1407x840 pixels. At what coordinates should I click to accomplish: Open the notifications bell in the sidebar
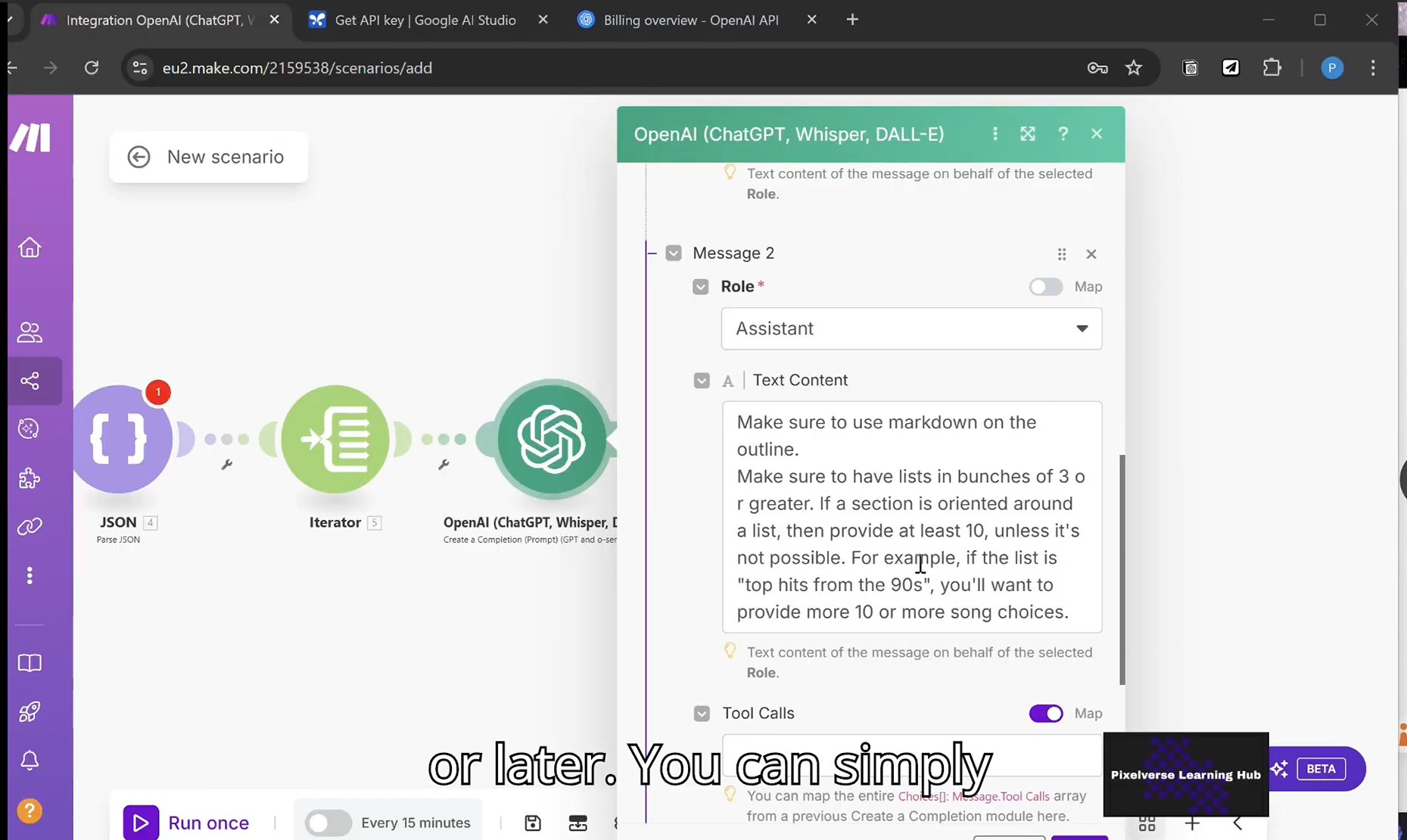[29, 761]
